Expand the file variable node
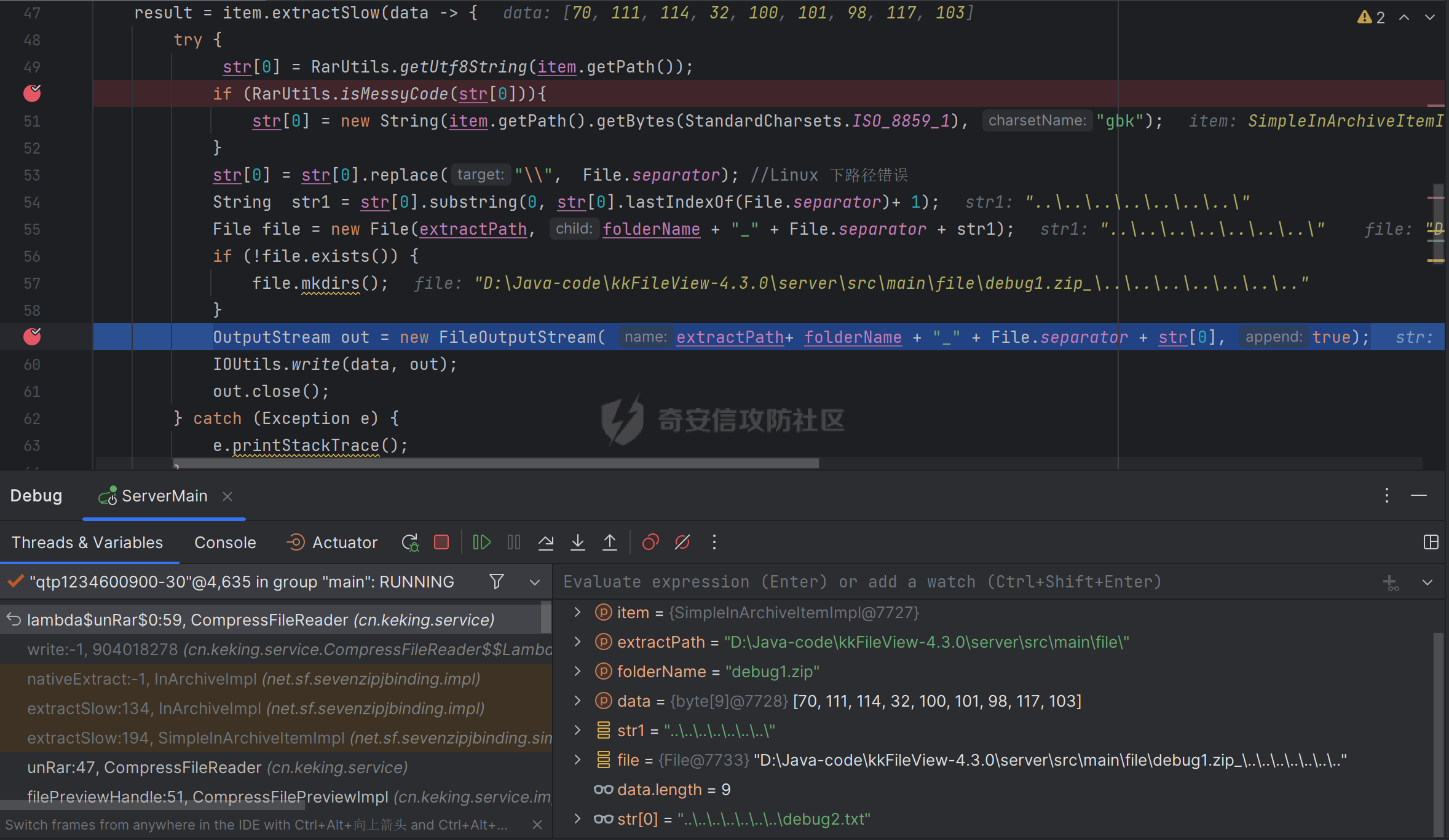1449x840 pixels. [x=577, y=760]
